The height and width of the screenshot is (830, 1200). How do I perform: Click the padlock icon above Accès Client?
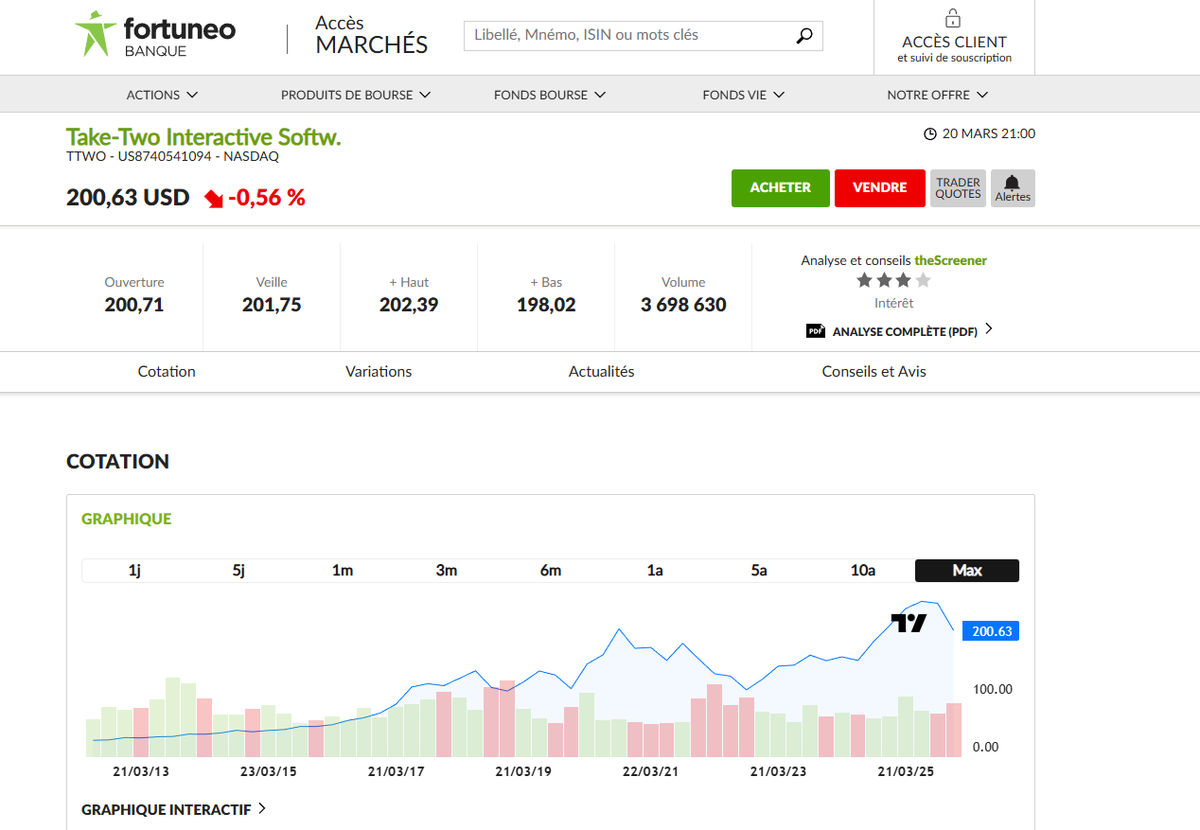(x=953, y=18)
